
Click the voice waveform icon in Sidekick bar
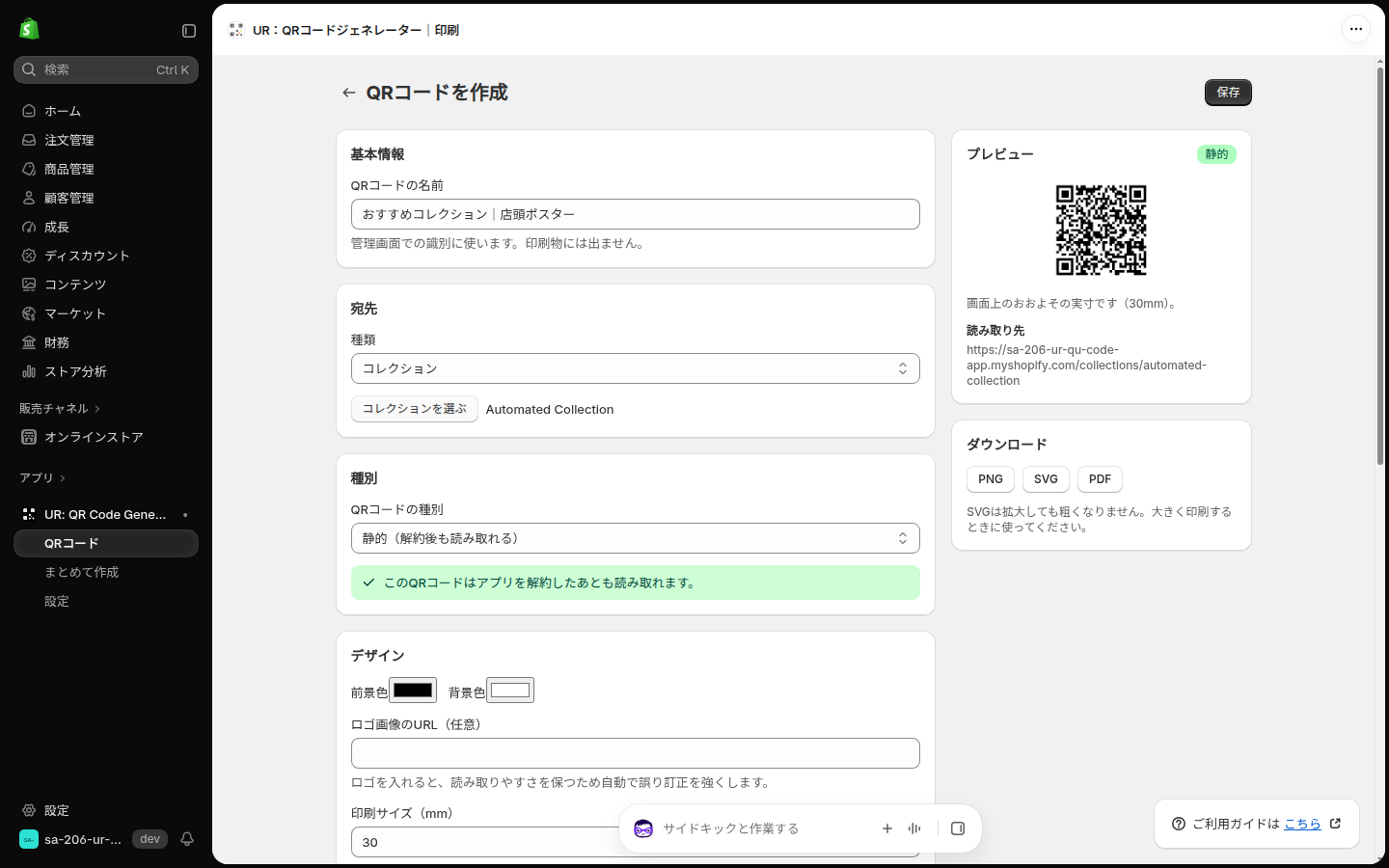[x=914, y=828]
